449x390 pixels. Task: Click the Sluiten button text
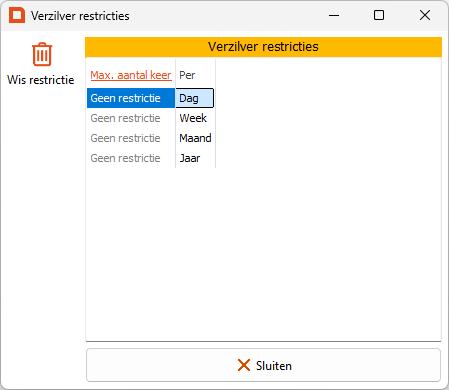274,366
